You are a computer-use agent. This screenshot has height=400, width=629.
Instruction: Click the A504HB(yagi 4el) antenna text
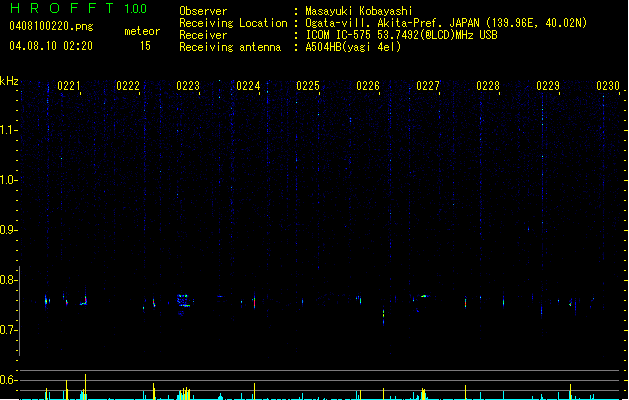tap(353, 47)
